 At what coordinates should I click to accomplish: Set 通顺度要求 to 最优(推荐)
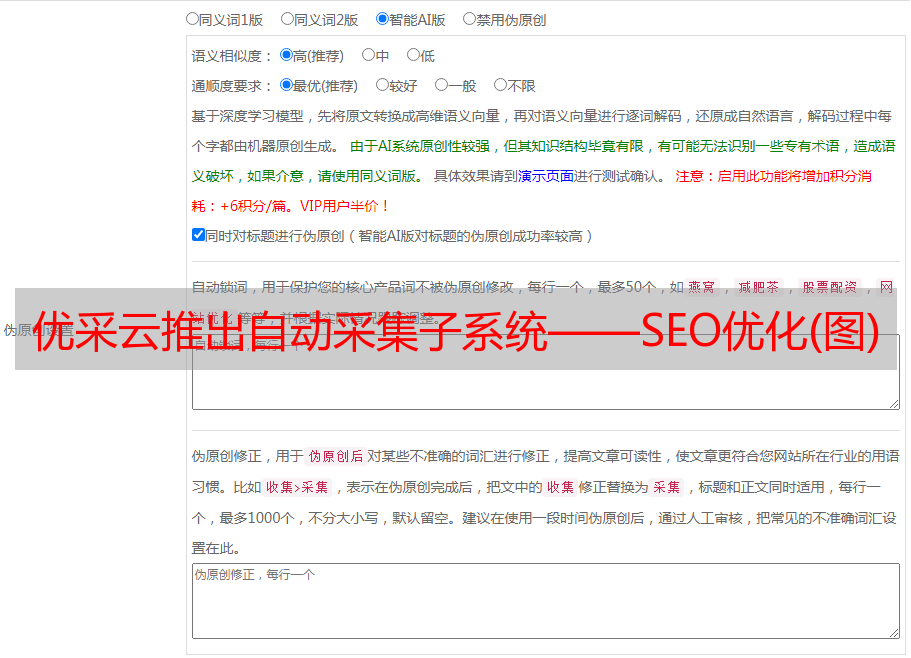click(x=286, y=85)
